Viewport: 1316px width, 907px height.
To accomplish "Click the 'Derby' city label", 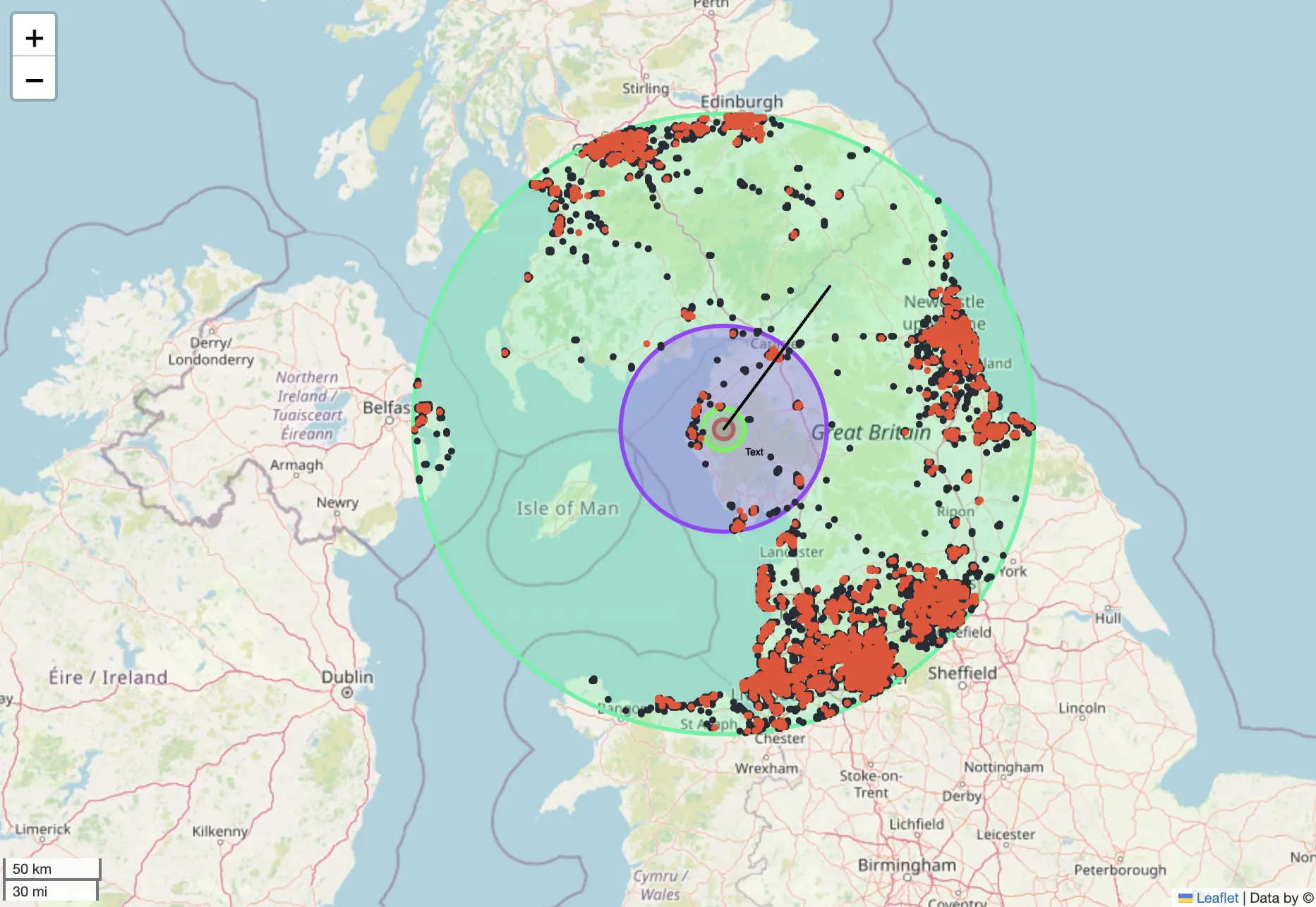I will click(962, 796).
